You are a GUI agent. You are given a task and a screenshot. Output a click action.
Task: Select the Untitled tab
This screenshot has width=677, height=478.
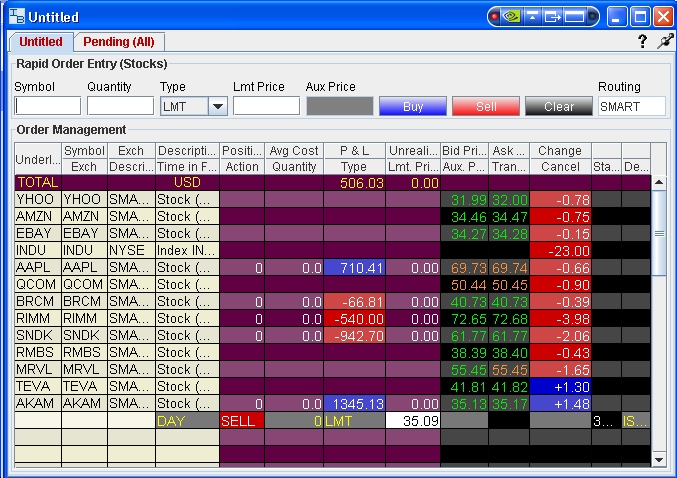40,42
